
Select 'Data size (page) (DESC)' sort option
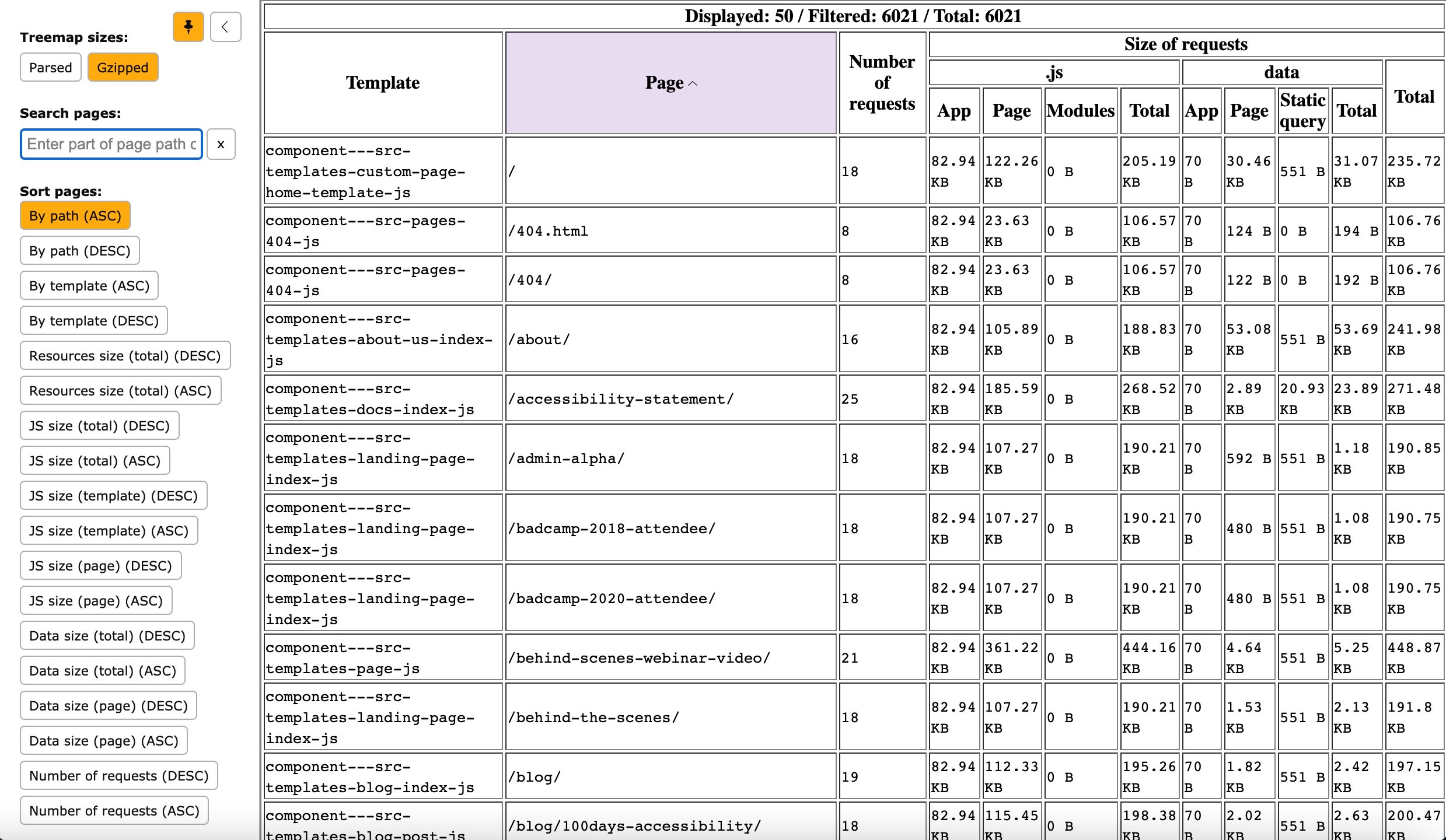[x=109, y=704]
